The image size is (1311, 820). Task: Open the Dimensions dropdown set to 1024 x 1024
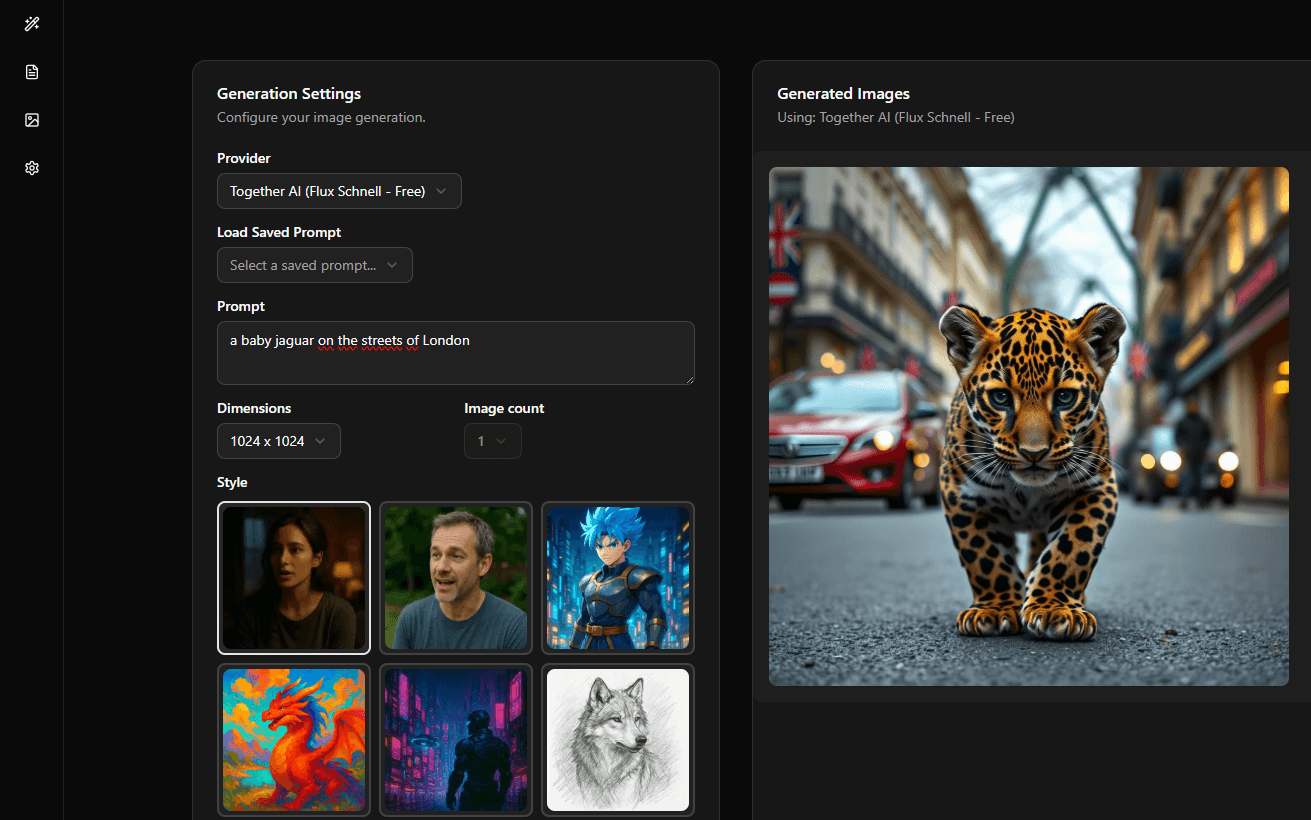(278, 440)
